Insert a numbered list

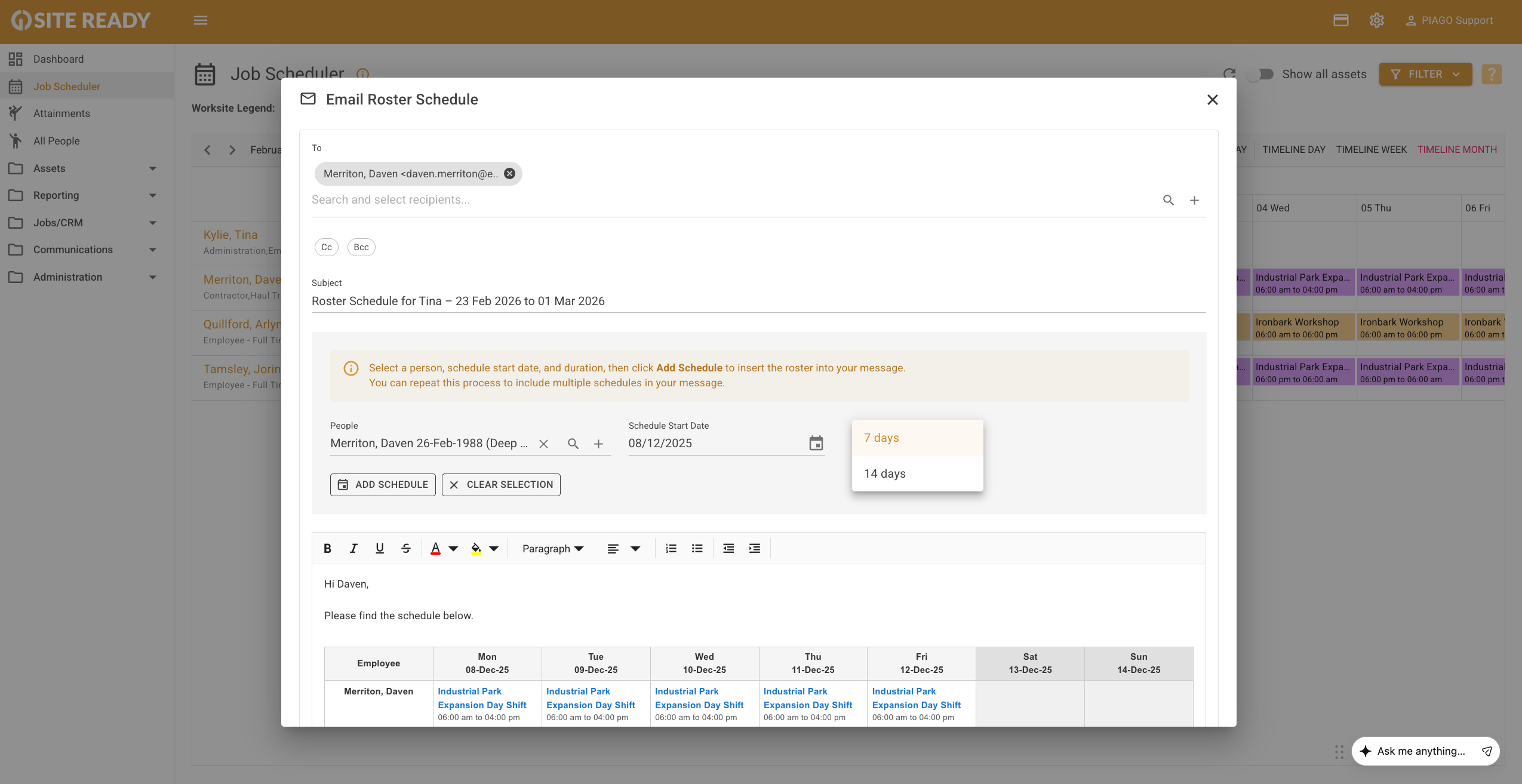point(671,548)
